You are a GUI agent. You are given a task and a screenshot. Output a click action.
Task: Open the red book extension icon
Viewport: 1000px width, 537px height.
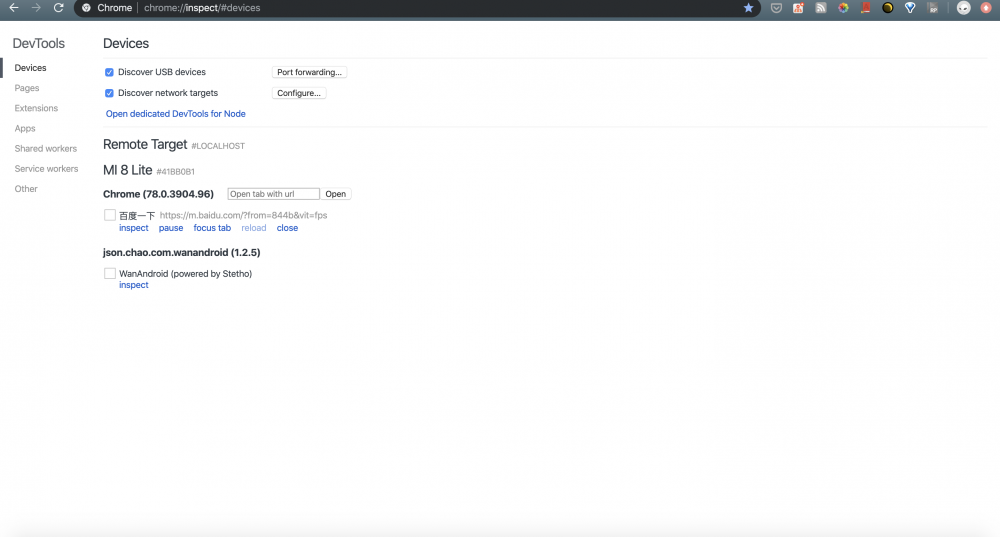click(x=865, y=8)
